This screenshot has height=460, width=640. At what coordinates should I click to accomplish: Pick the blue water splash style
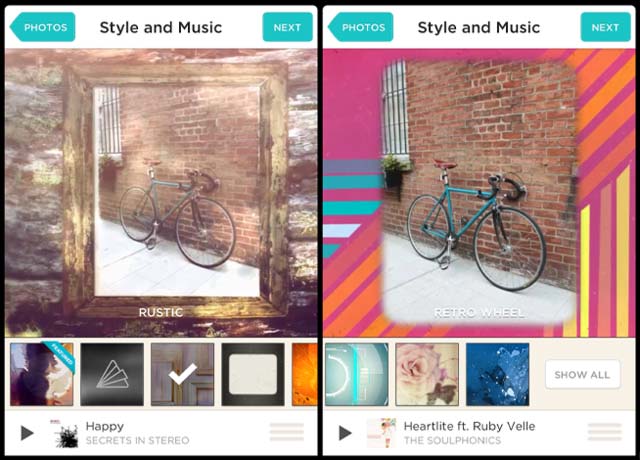(x=498, y=374)
